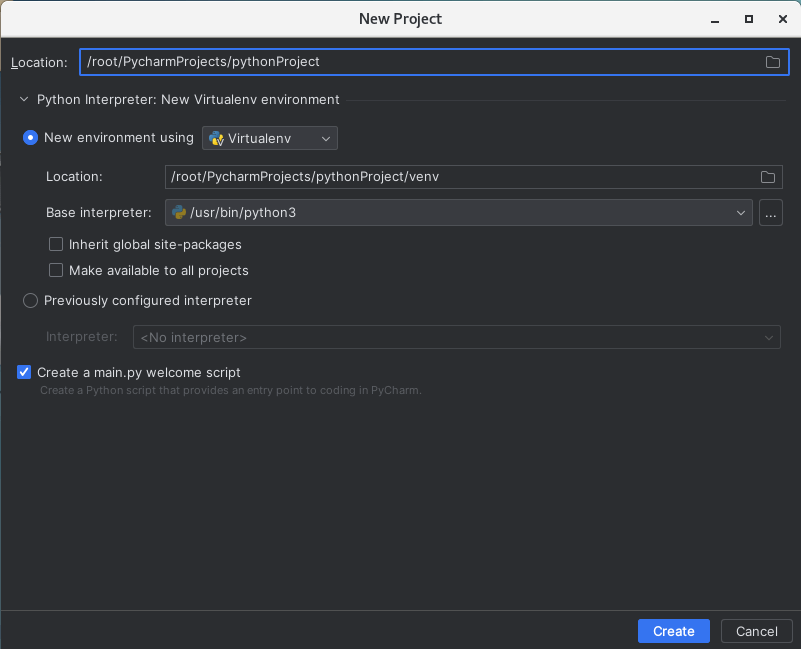Click the Create button

click(673, 631)
